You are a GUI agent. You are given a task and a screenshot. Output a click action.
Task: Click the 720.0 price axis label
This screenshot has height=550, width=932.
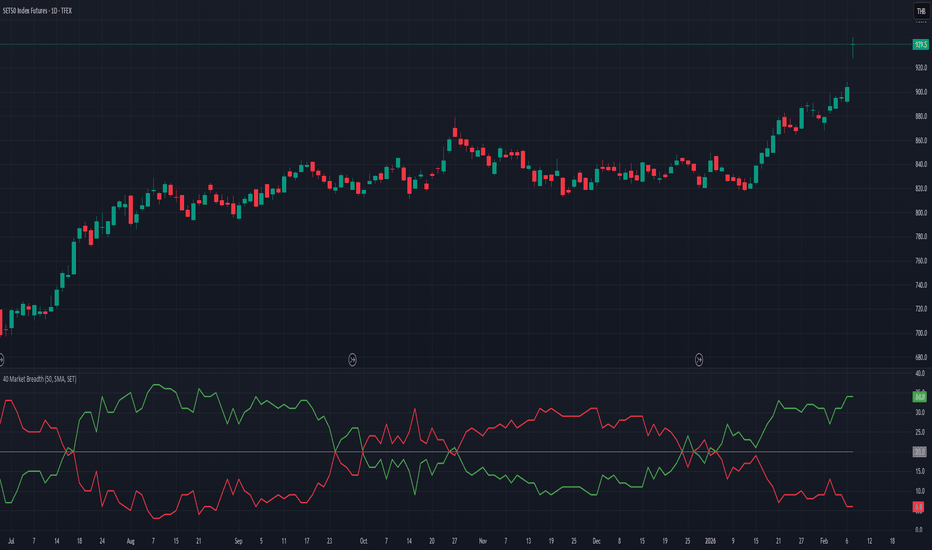[x=921, y=309]
